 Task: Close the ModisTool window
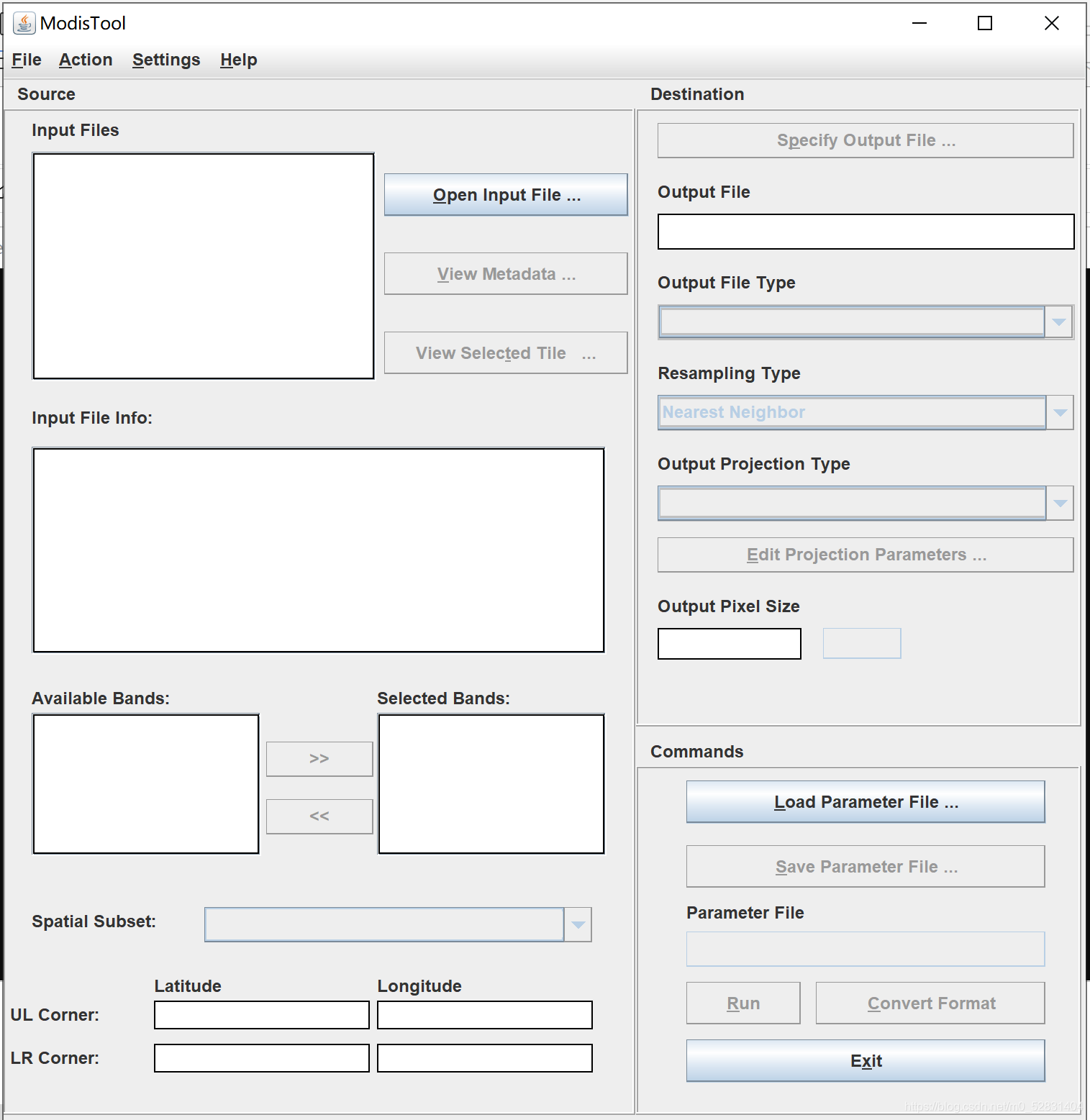1051,23
